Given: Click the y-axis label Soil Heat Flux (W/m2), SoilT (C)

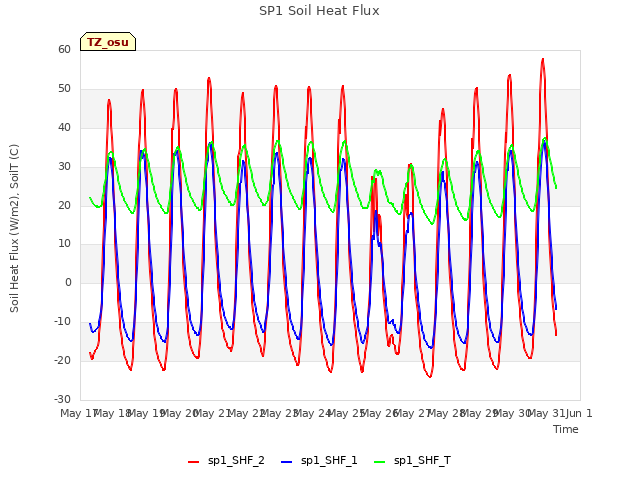Looking at the screenshot, I should [x=14, y=228].
